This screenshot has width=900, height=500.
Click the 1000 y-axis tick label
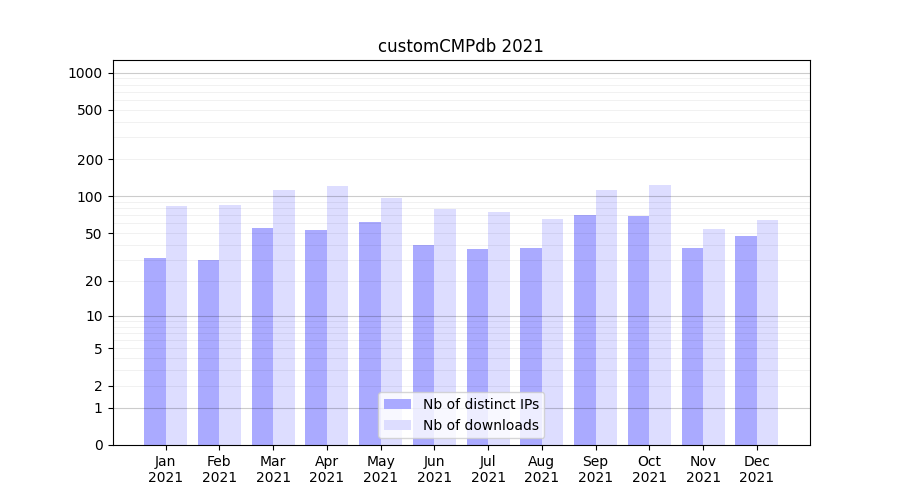[85, 73]
